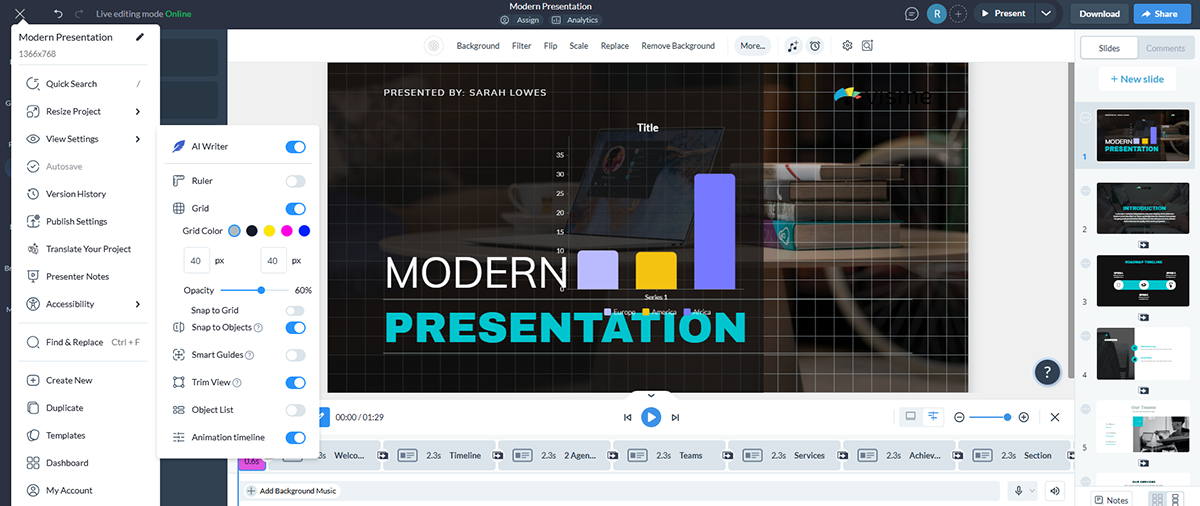Open the help question mark button
The width and height of the screenshot is (1200, 506).
tap(1047, 372)
